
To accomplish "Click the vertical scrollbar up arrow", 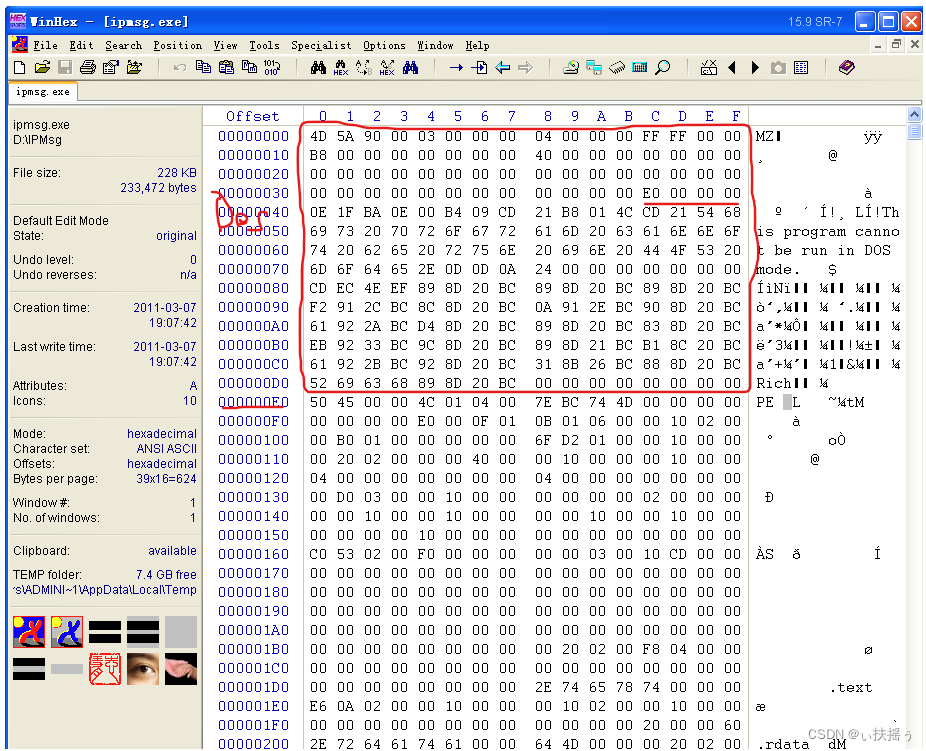I will coord(914,115).
